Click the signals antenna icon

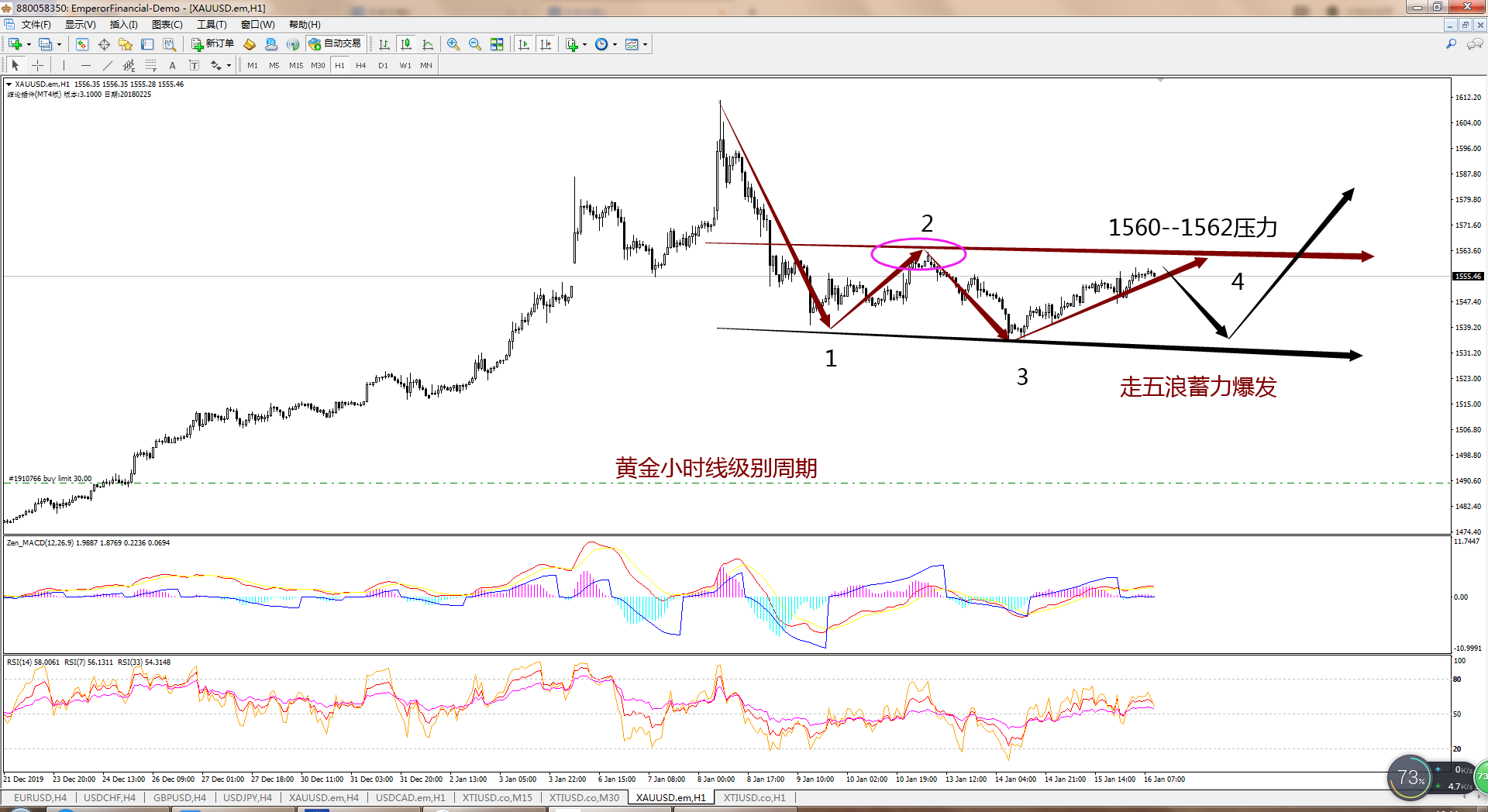293,44
